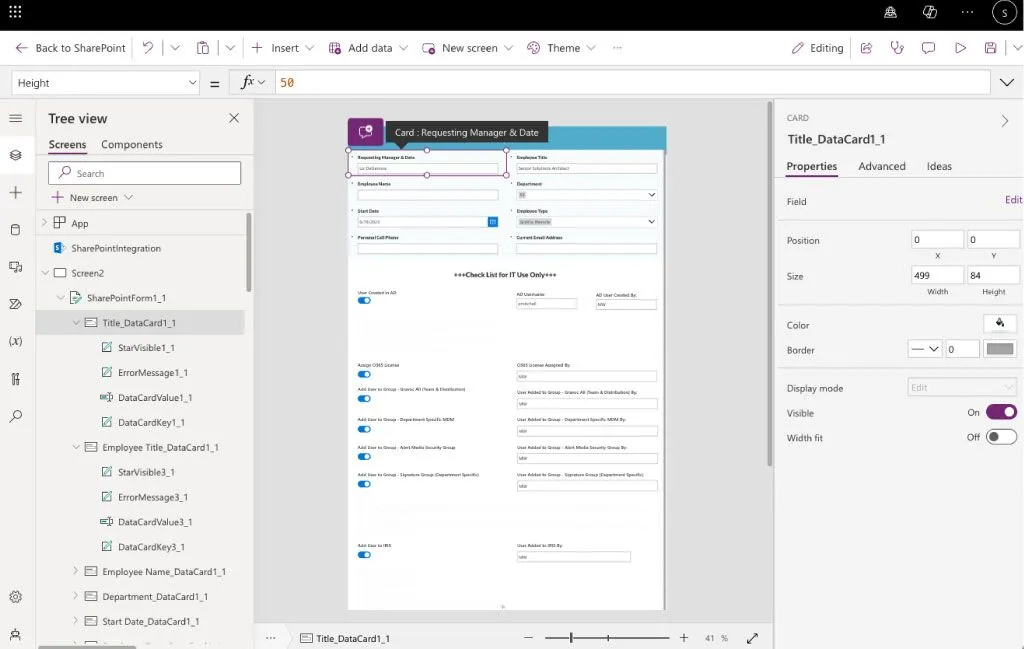Open the Variables panel using {x} icon

(16, 340)
